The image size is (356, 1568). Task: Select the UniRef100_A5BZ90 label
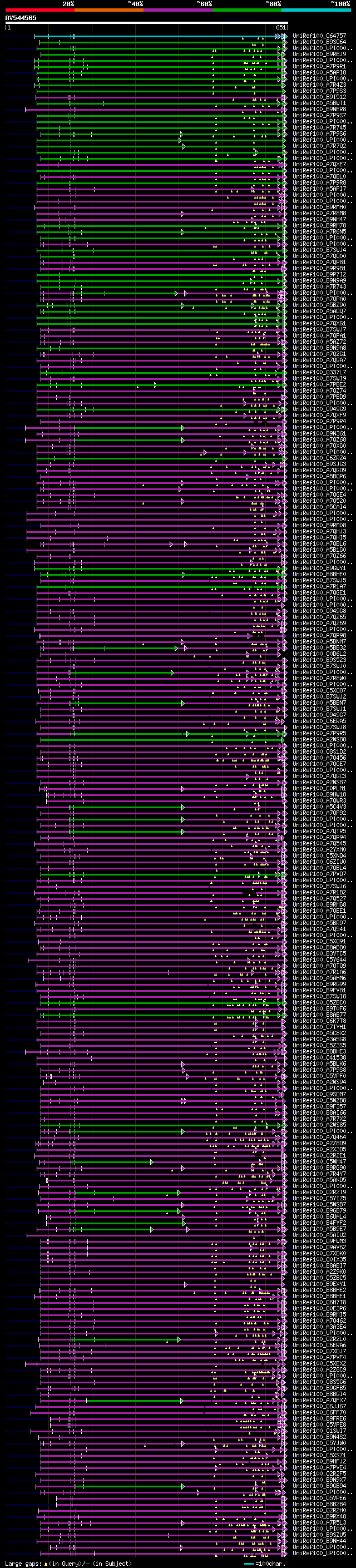coord(319,305)
